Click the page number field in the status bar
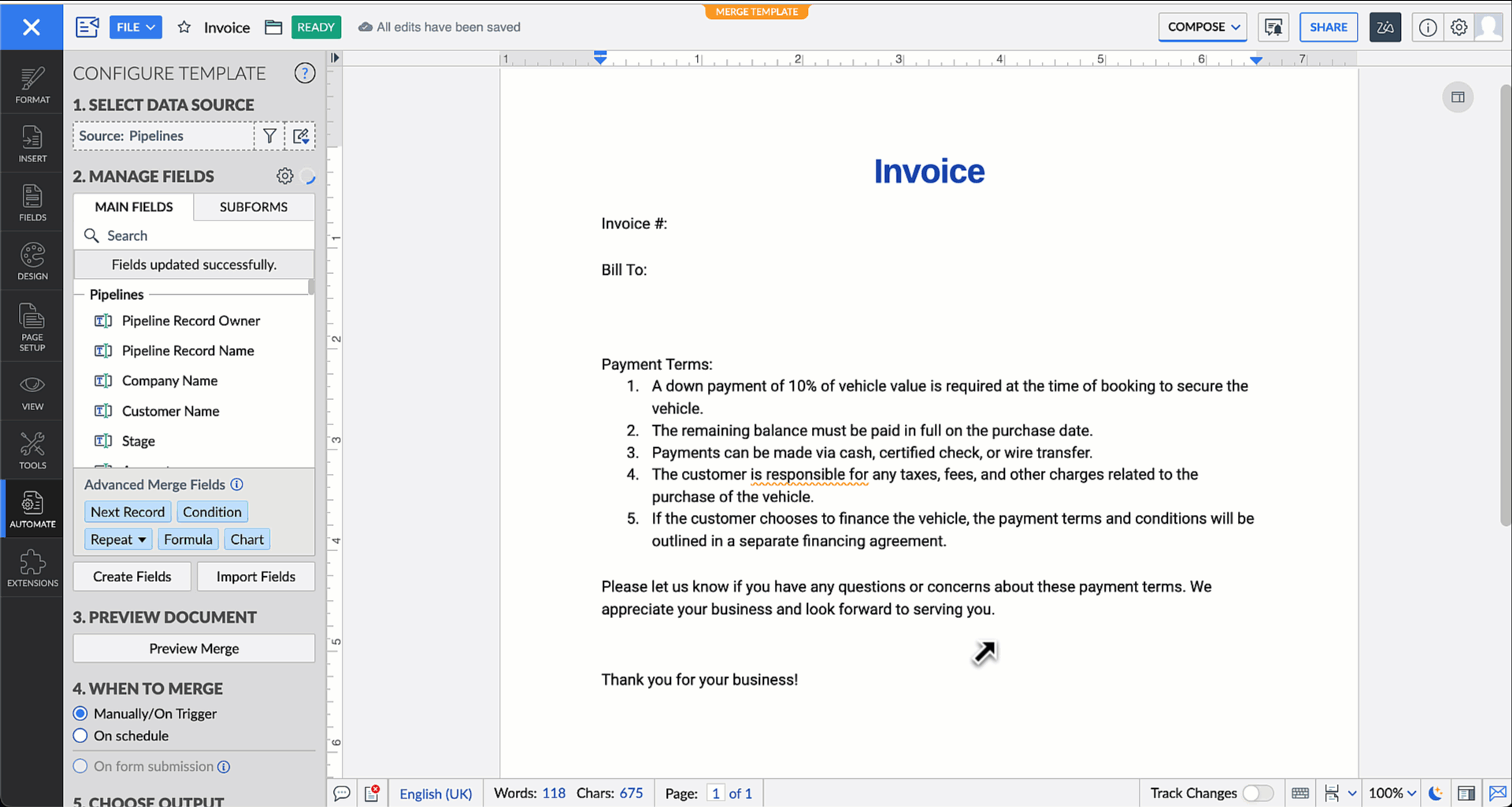 coord(715,793)
